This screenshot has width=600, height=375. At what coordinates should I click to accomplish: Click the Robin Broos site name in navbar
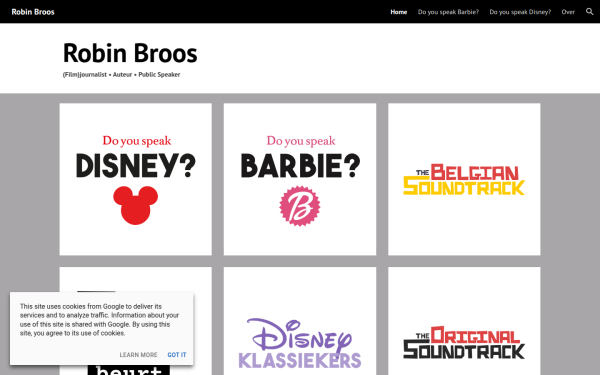pyautogui.click(x=33, y=12)
